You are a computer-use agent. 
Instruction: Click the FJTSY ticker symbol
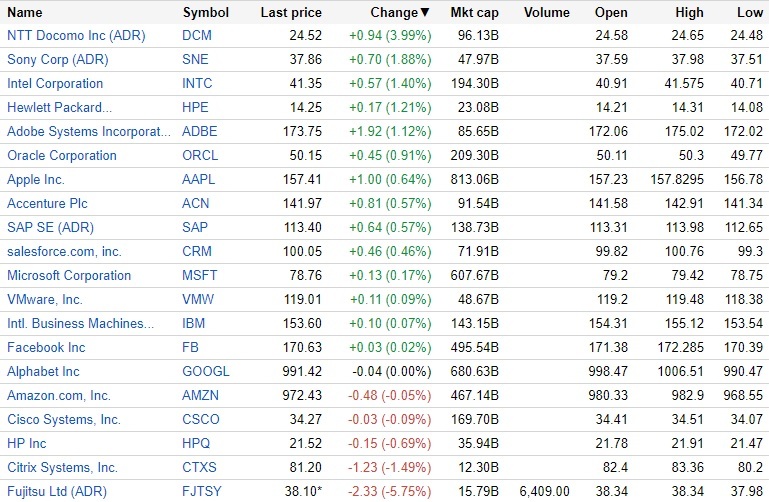tap(204, 492)
